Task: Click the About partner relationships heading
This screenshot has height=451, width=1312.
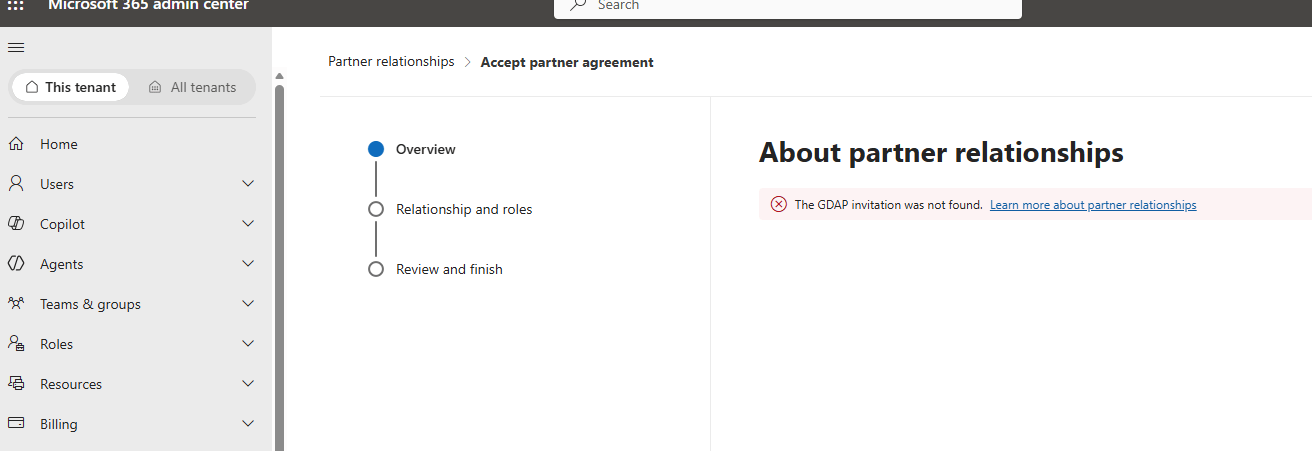Action: [x=941, y=152]
